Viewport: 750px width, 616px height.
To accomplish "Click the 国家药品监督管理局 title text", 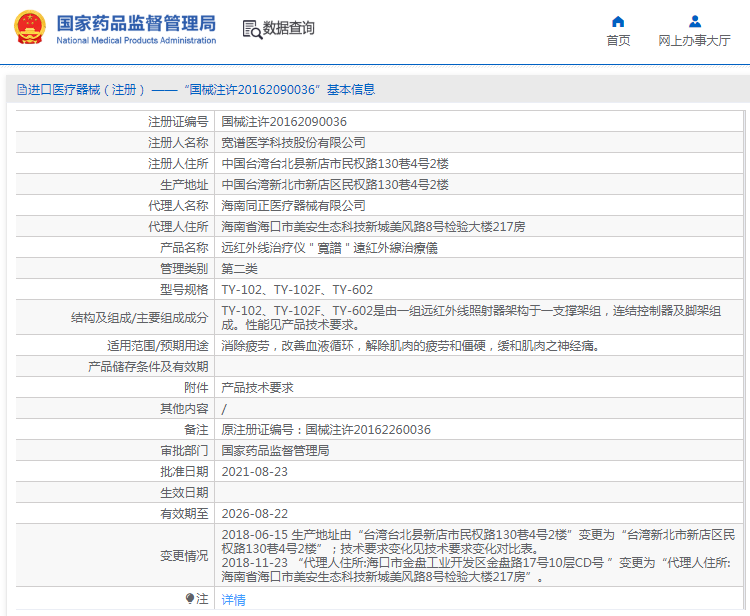I will [135, 22].
